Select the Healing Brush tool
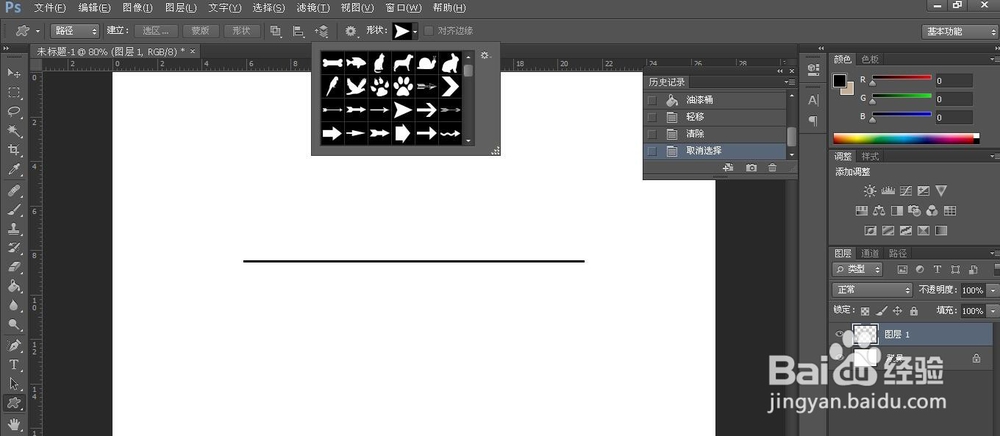The width and height of the screenshot is (1000, 436). pos(13,191)
